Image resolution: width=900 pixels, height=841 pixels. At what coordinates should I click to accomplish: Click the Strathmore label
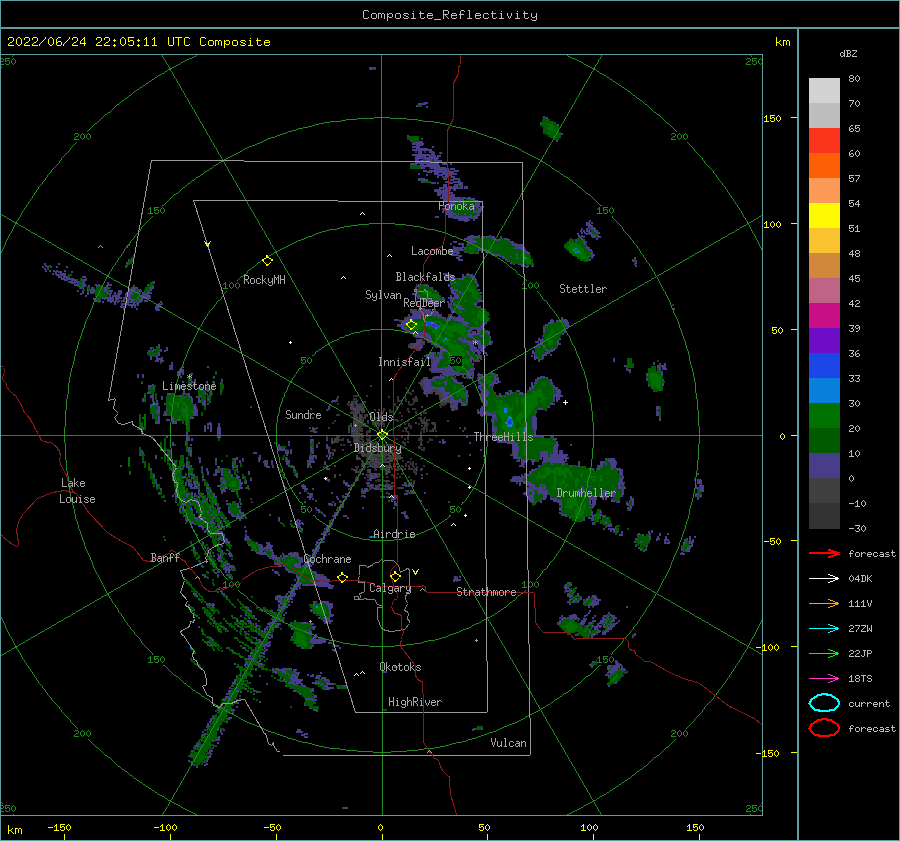coord(486,592)
